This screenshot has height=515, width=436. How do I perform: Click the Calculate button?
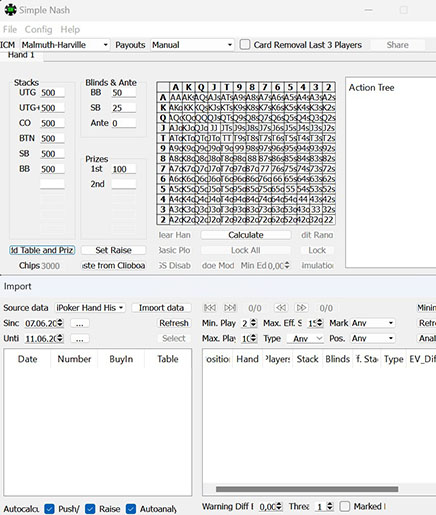246,235
